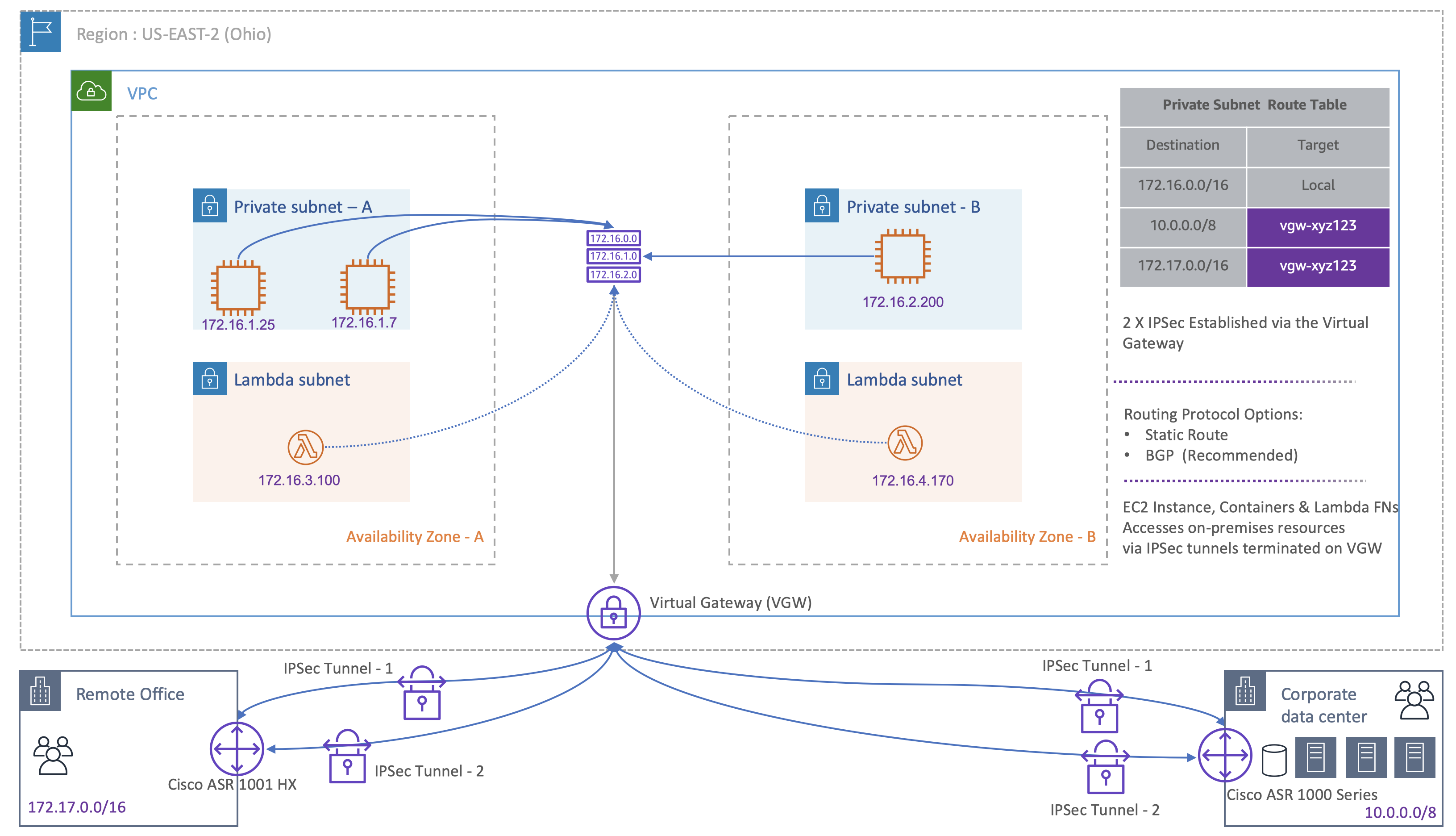Click the Private subnet – A lock icon
This screenshot has height=836, width=1456.
click(x=209, y=205)
